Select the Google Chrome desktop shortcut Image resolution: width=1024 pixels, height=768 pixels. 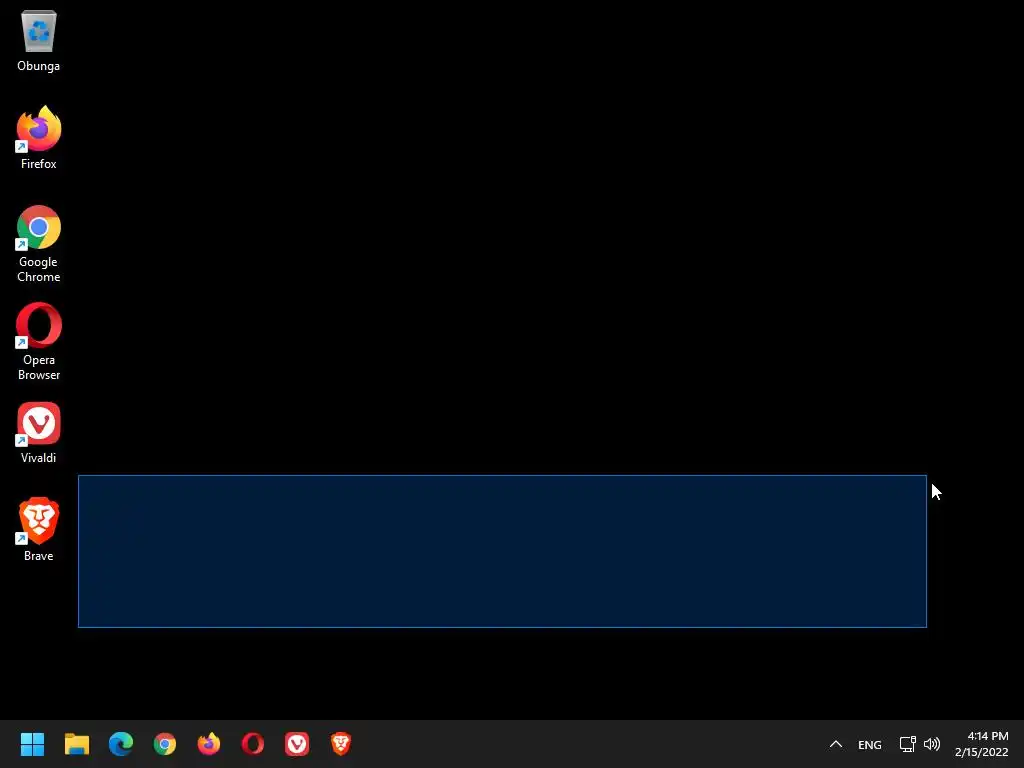coord(39,244)
